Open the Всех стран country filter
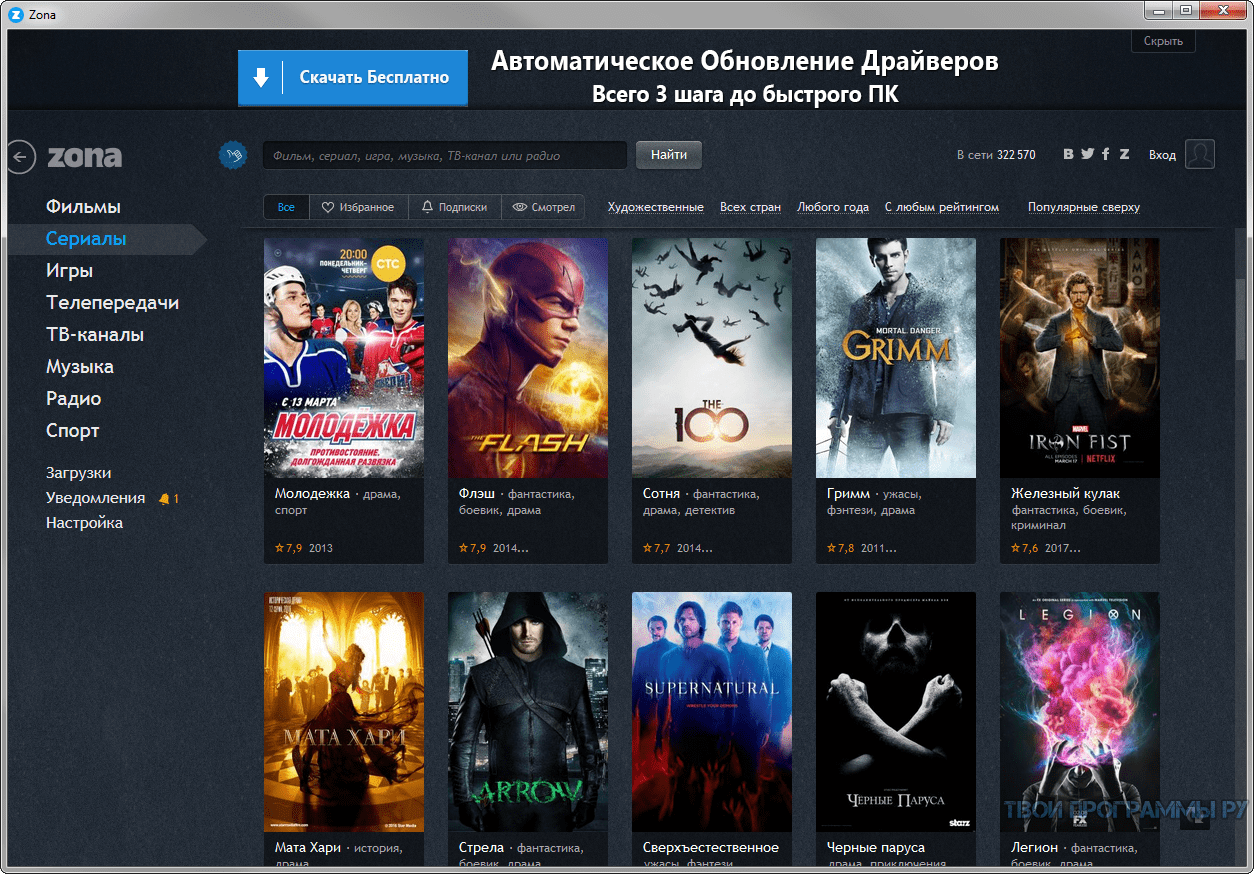This screenshot has height=874, width=1254. tap(750, 207)
